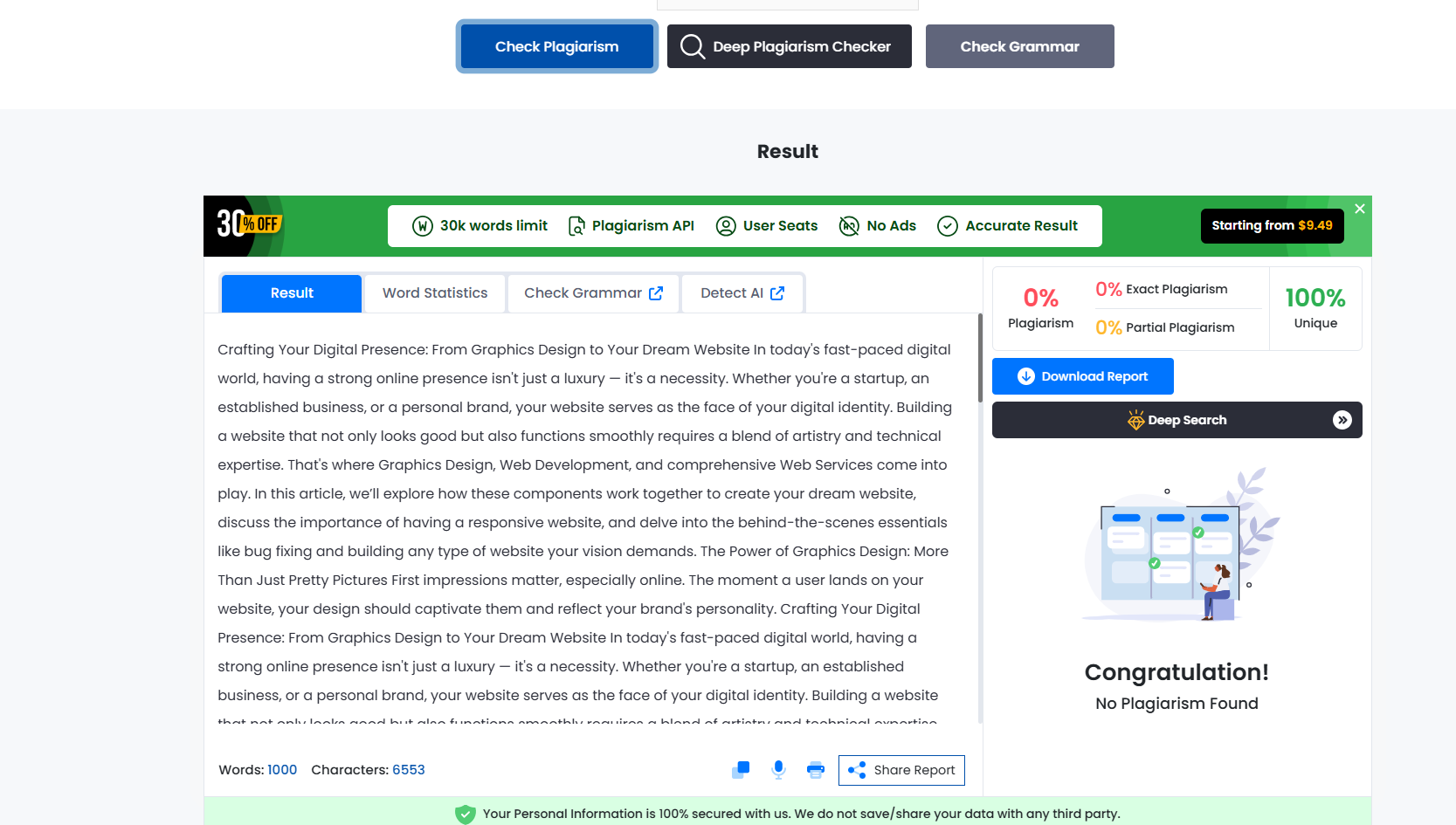
Task: Click the User Seats icon
Action: coord(725,225)
